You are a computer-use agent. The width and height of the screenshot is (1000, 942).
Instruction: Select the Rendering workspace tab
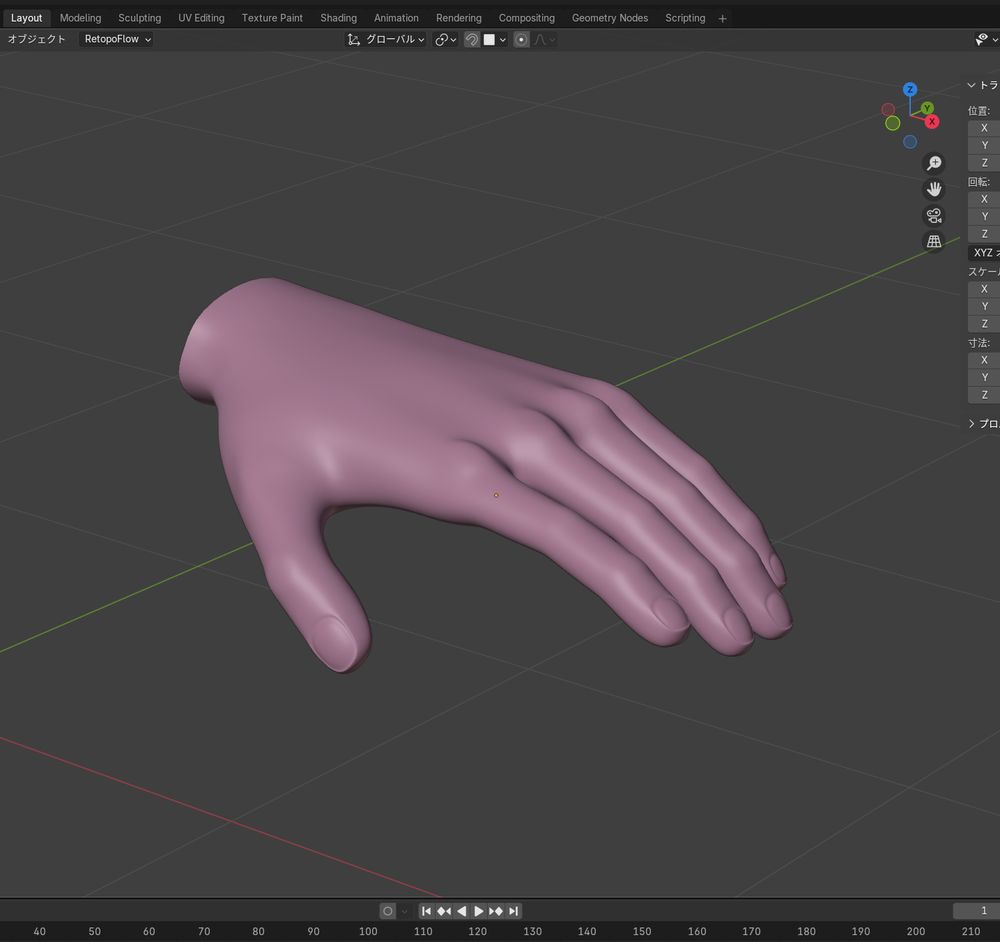459,18
